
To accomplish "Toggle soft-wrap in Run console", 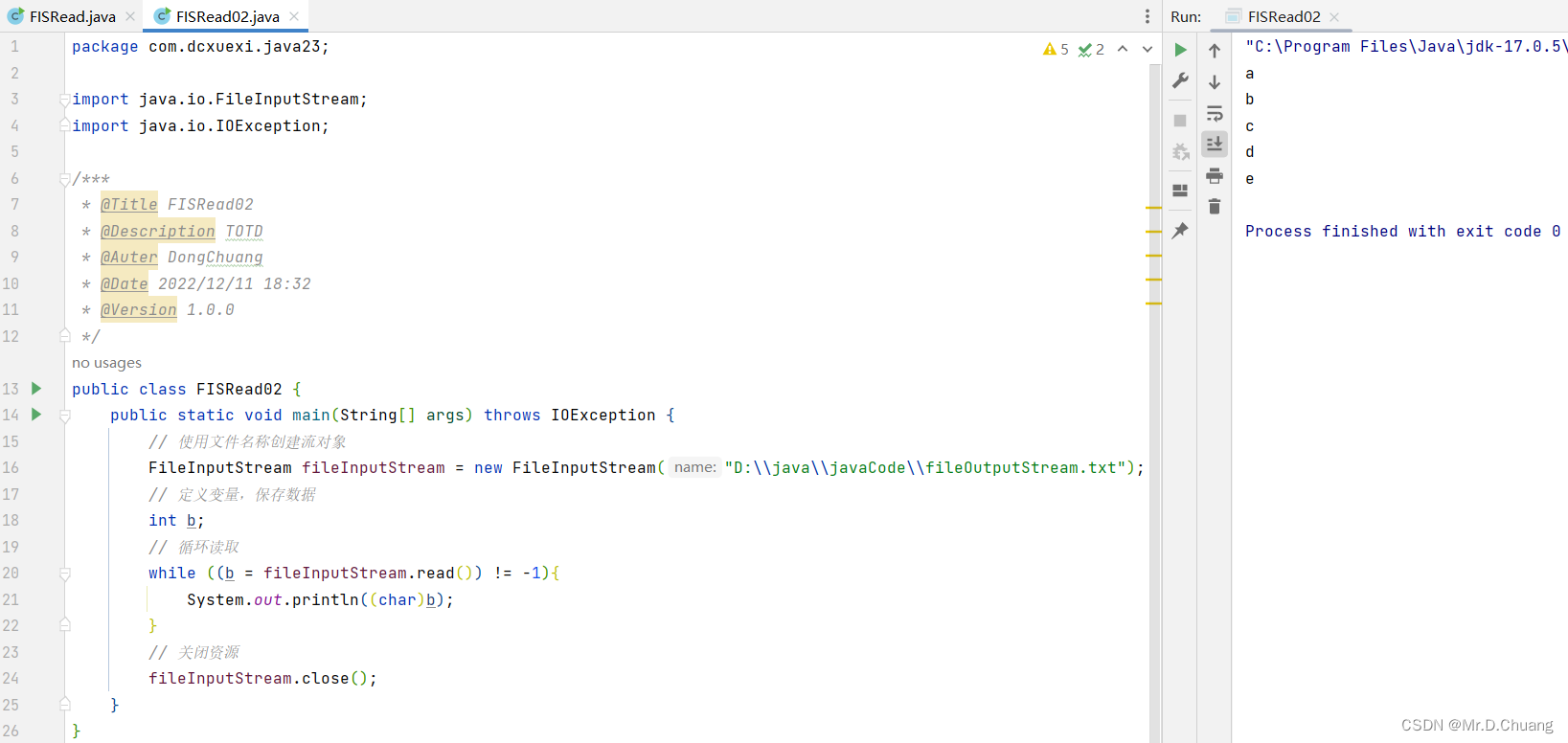I will 1215,113.
